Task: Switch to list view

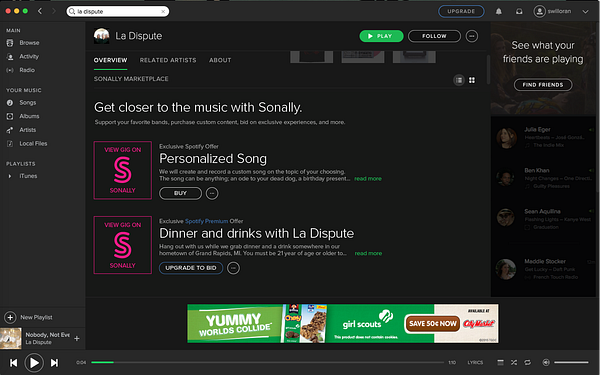Action: coord(459,80)
